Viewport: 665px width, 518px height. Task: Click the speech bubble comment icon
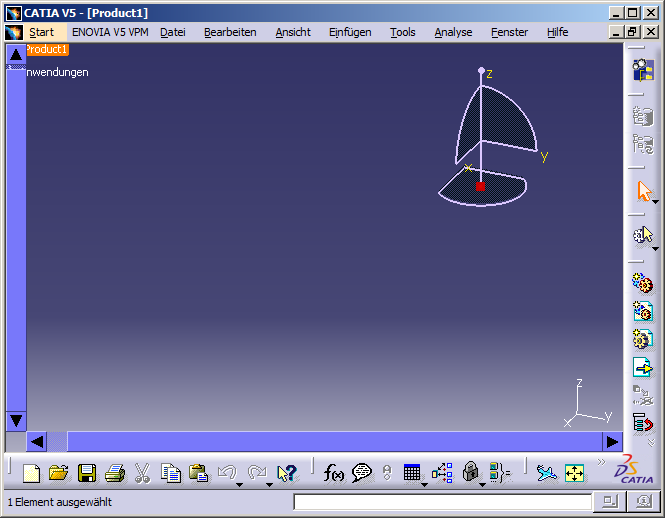(x=362, y=473)
